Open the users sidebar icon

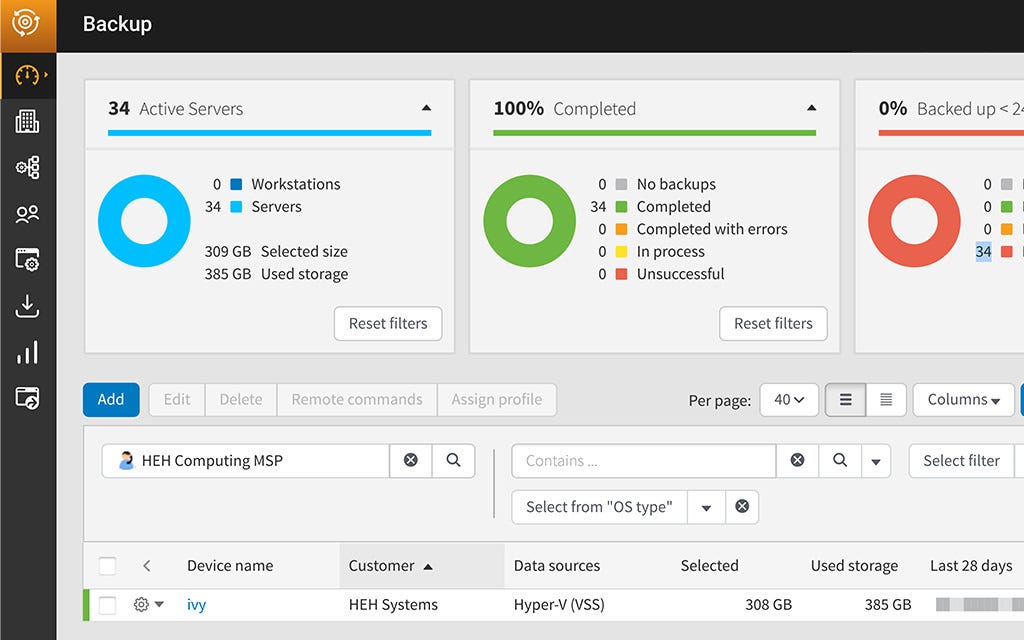pos(27,214)
